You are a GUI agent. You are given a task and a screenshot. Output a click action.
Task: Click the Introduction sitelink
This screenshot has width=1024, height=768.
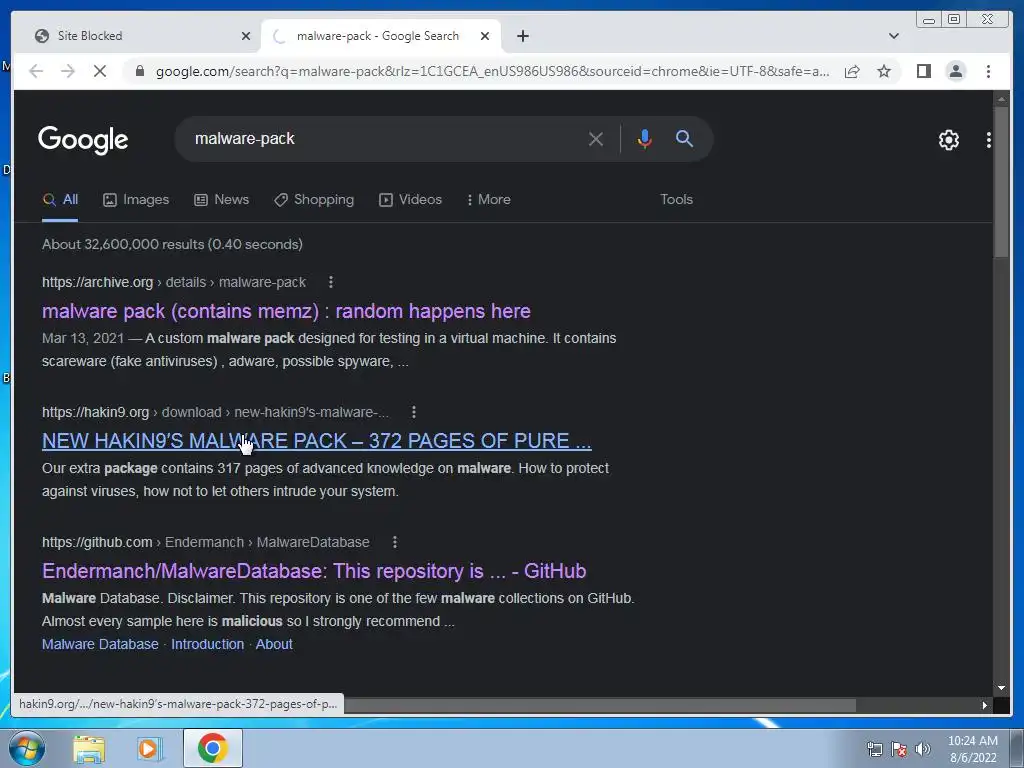pos(208,644)
